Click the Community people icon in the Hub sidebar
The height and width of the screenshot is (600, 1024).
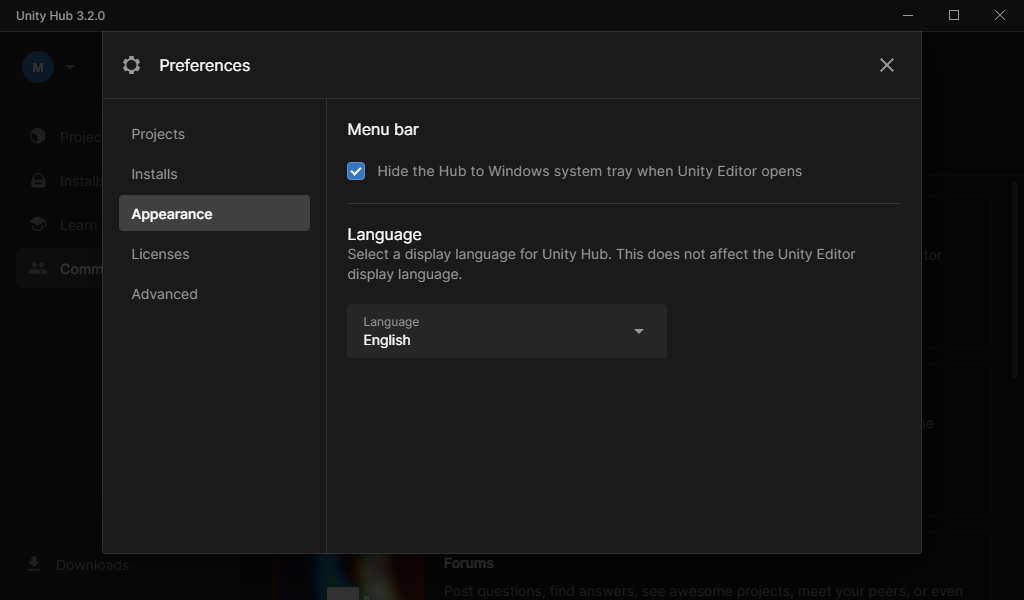point(38,268)
